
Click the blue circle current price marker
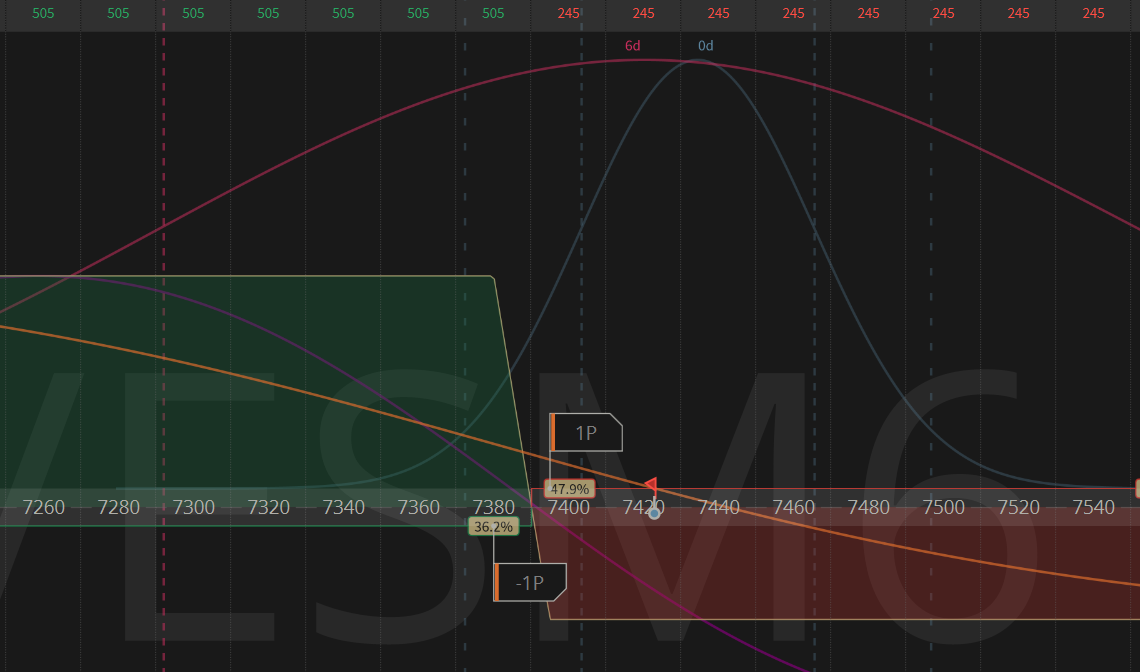coord(654,513)
